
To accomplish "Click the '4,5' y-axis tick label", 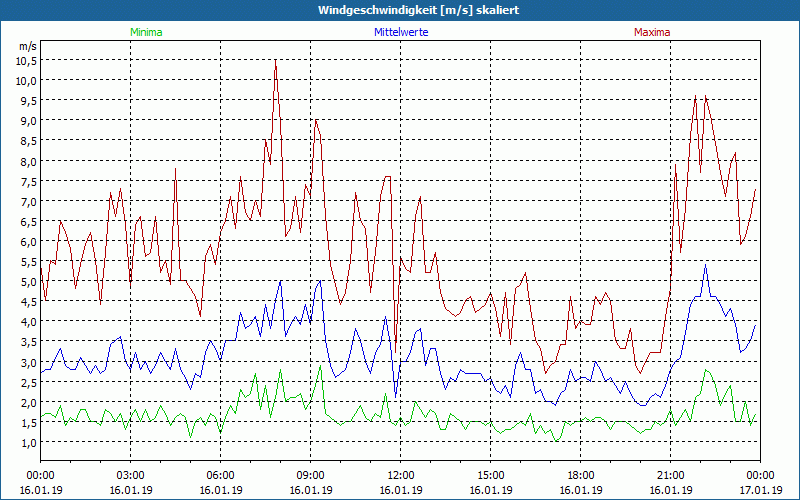I will point(29,302).
